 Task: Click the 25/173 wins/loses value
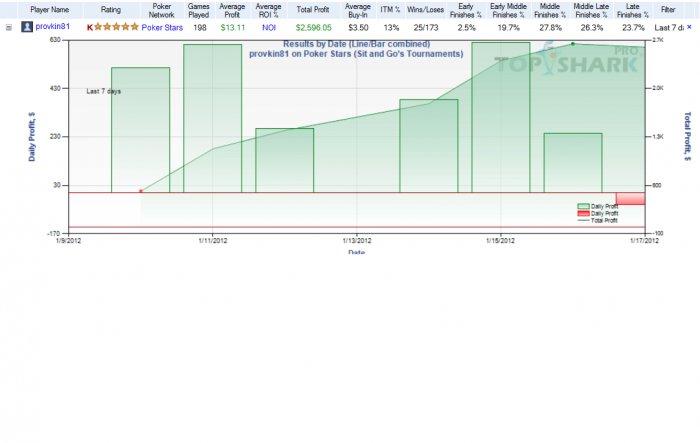tap(425, 28)
